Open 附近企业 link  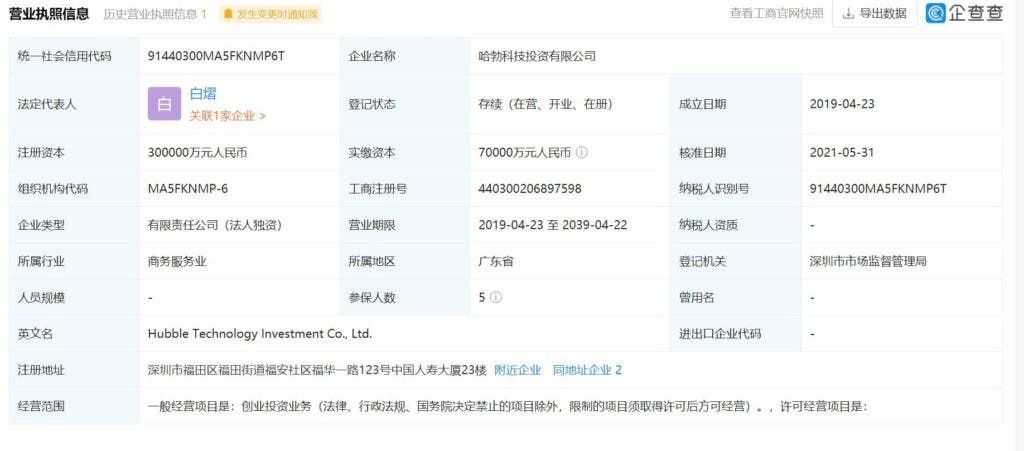point(517,370)
